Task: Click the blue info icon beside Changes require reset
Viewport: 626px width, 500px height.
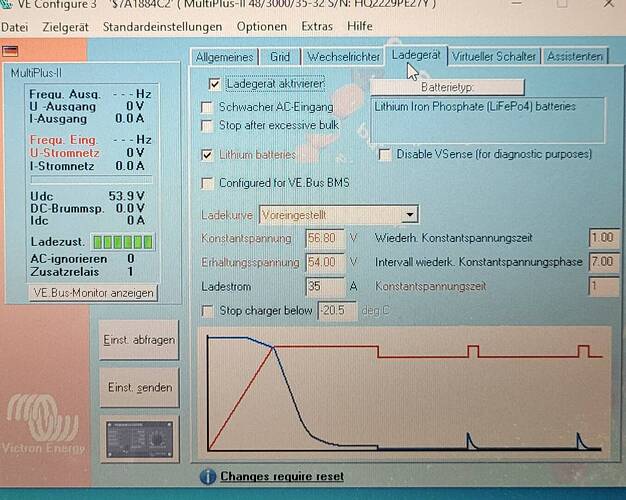Action: (x=208, y=476)
